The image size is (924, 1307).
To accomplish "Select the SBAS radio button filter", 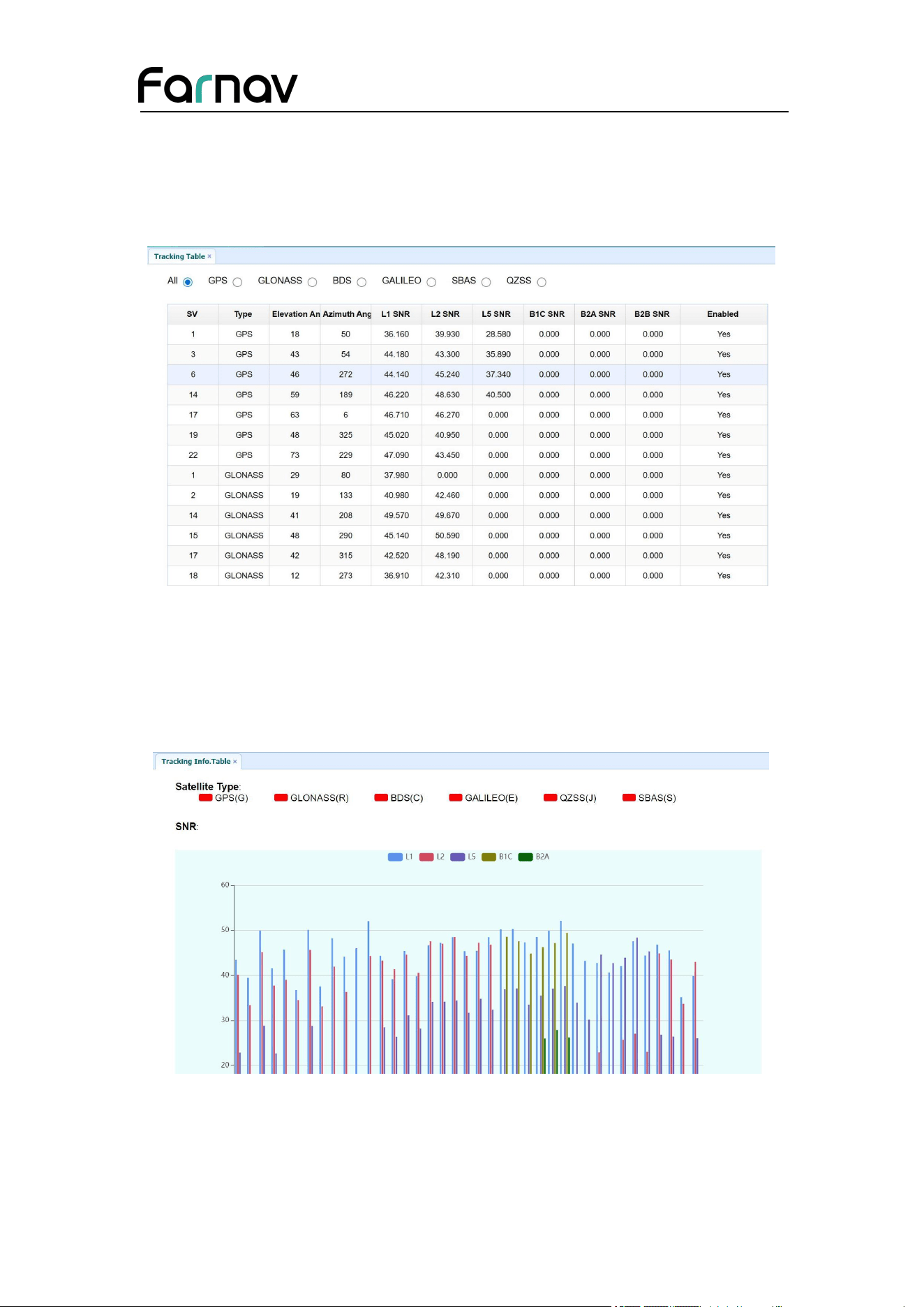I will point(486,282).
